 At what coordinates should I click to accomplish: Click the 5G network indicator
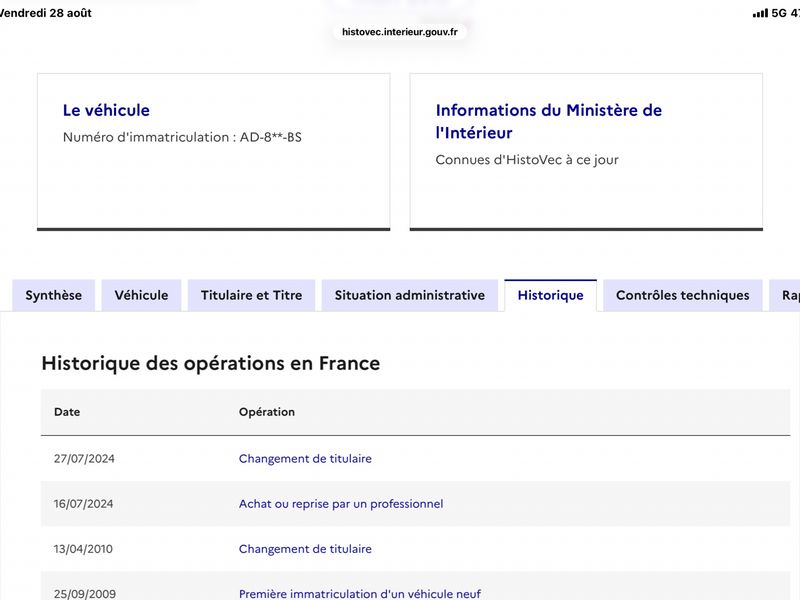tap(779, 13)
